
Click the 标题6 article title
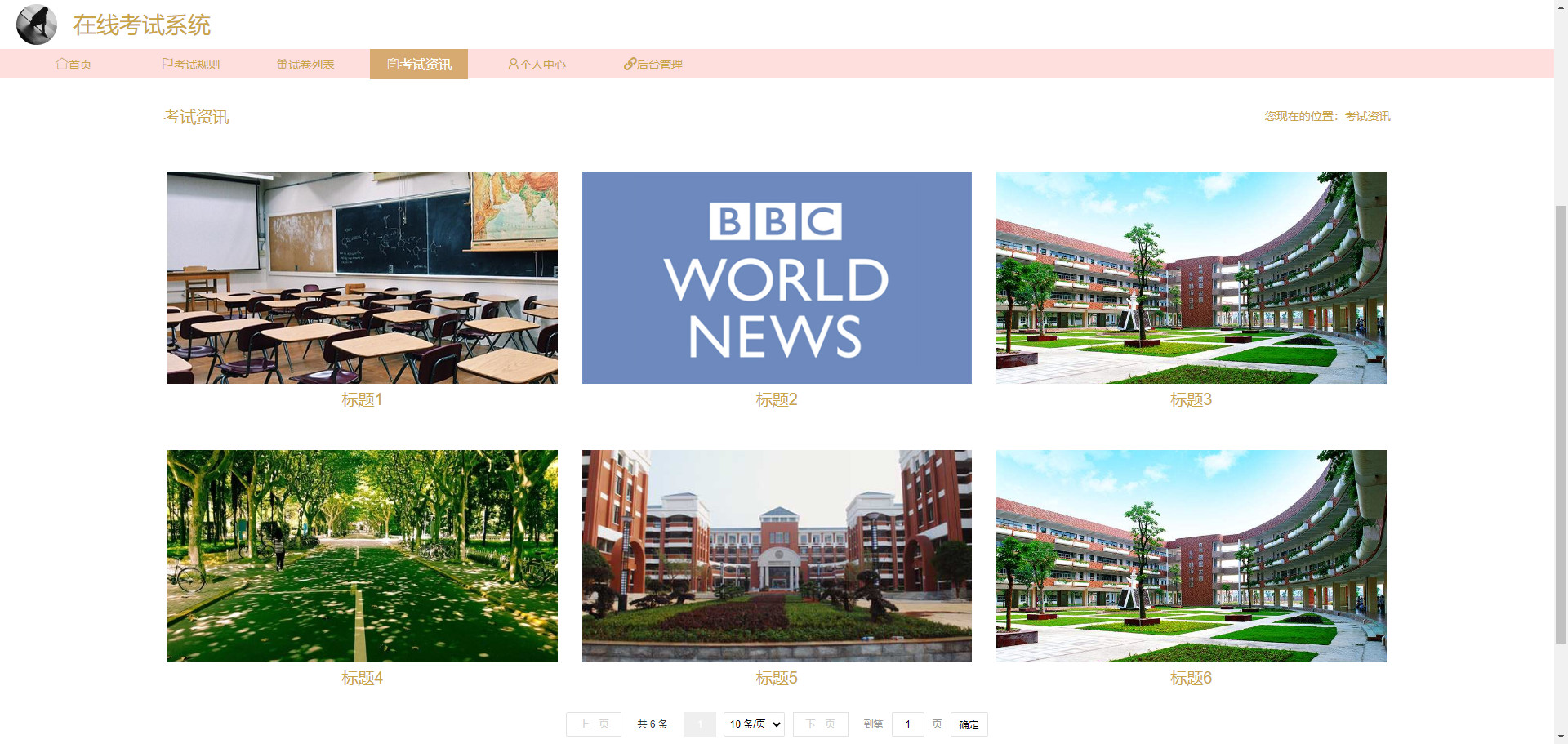(1192, 678)
